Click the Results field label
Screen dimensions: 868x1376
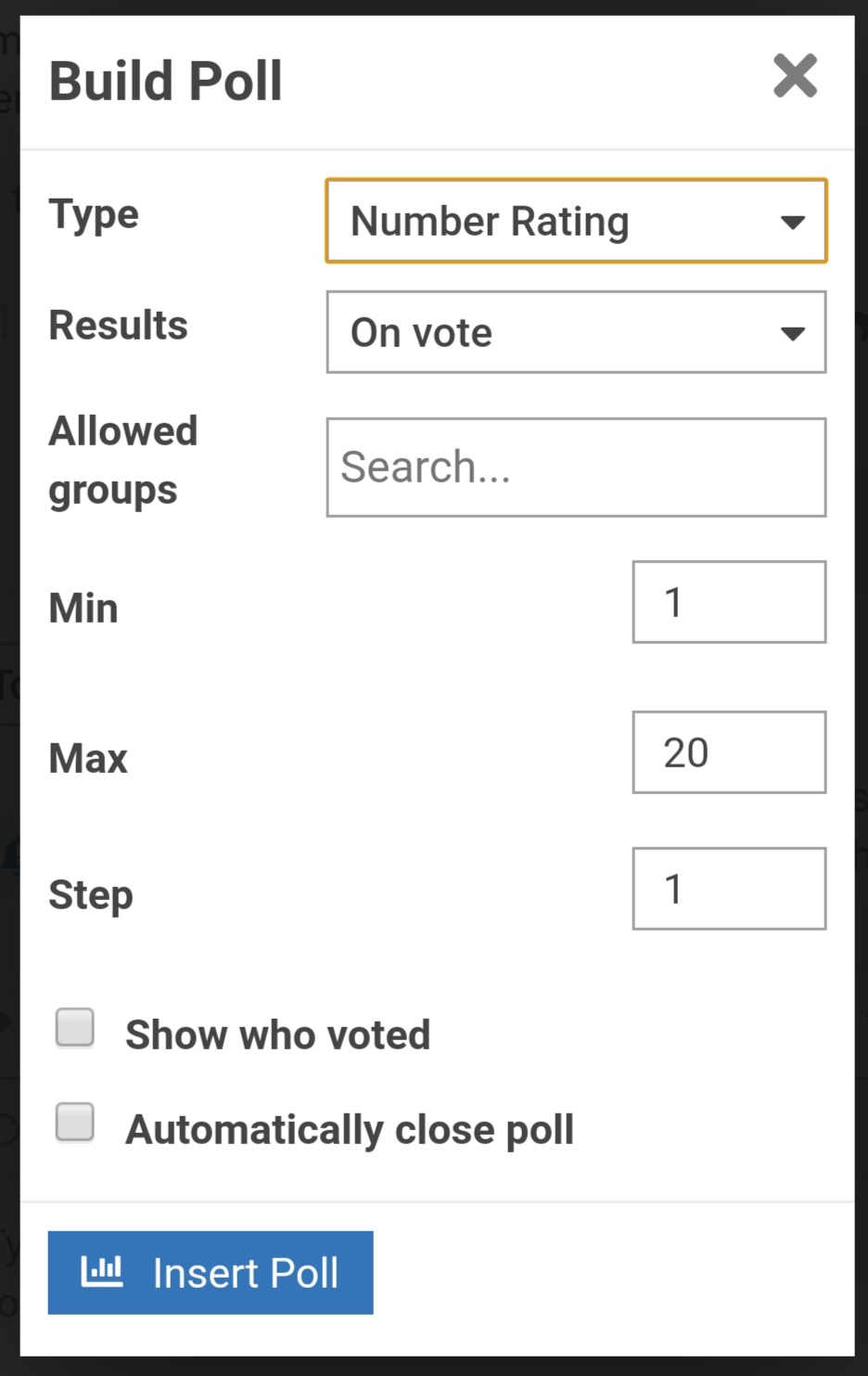tap(118, 326)
